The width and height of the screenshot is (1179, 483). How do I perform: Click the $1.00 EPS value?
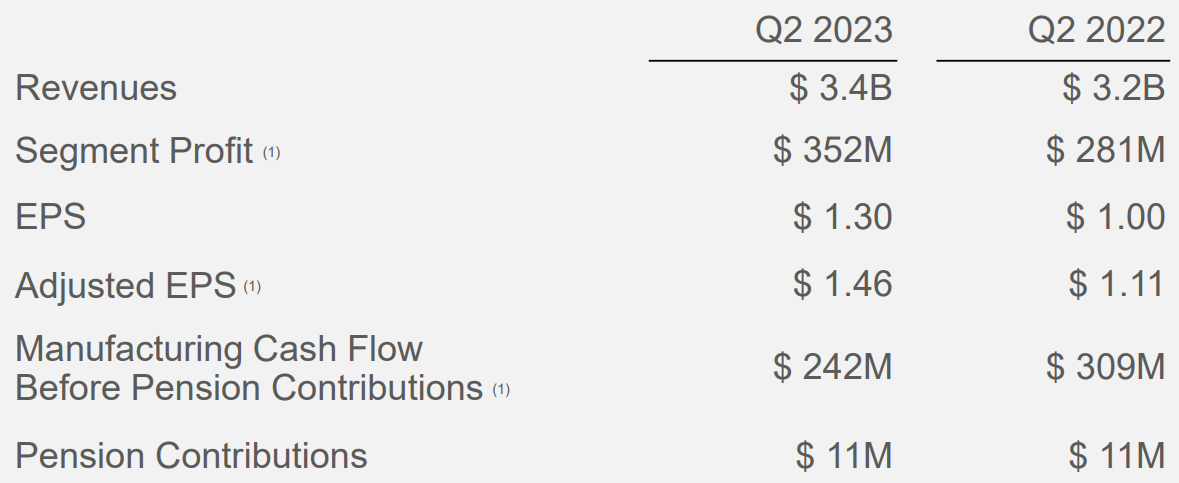pyautogui.click(x=1115, y=217)
